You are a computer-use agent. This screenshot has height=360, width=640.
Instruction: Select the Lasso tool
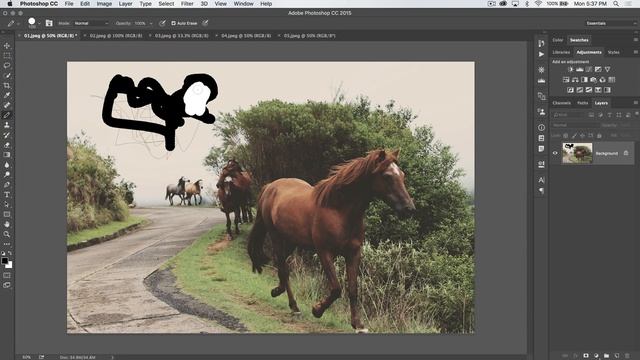click(x=7, y=65)
